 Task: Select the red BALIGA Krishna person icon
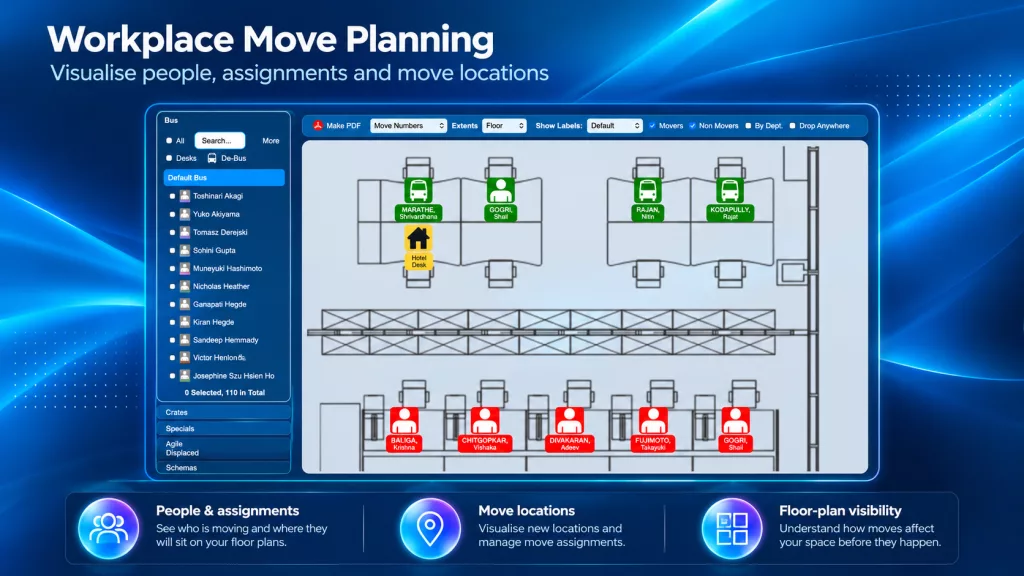404,421
